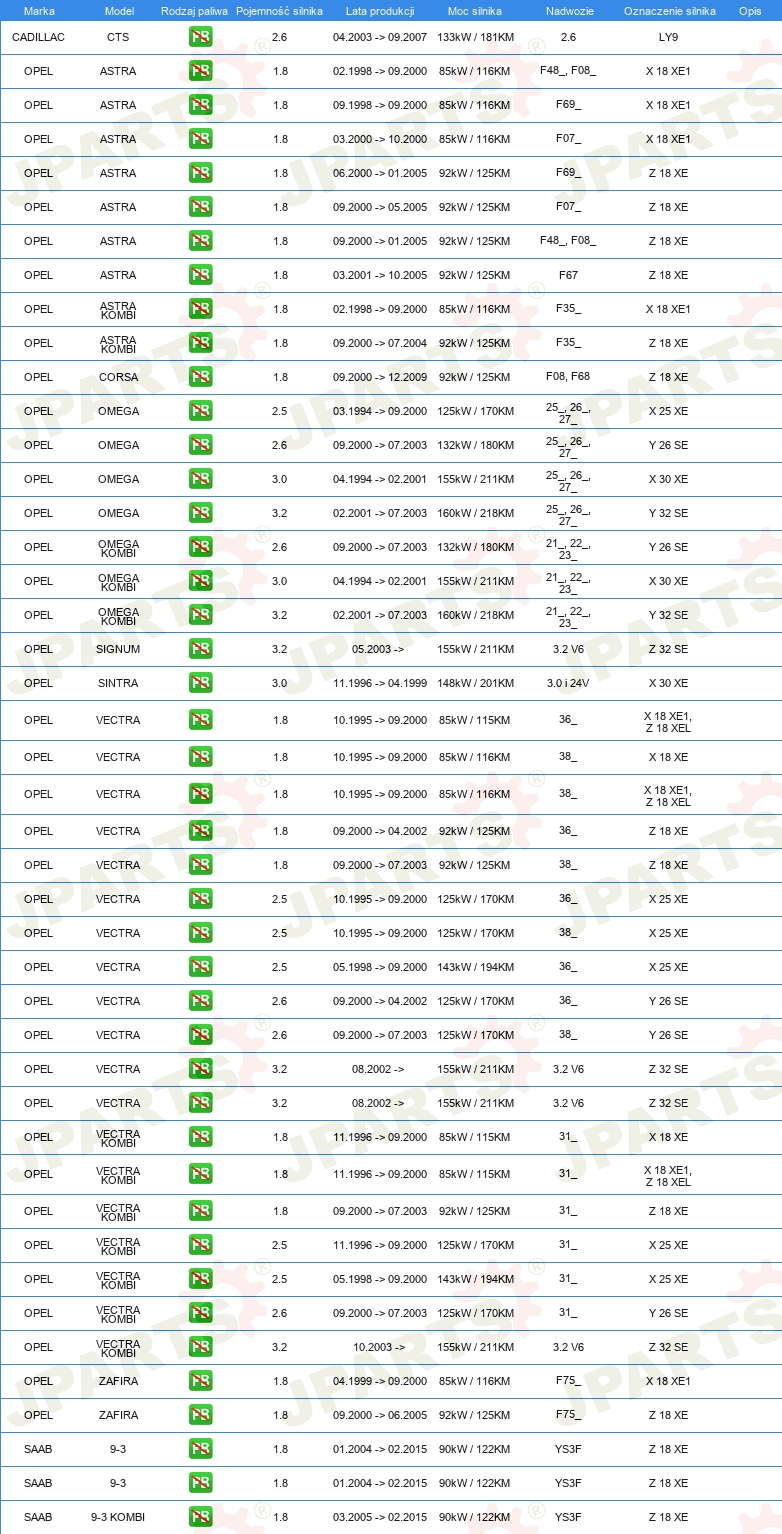This screenshot has height=1534, width=782.
Task: Click the Oznaczenie silnika column header
Action: (669, 10)
